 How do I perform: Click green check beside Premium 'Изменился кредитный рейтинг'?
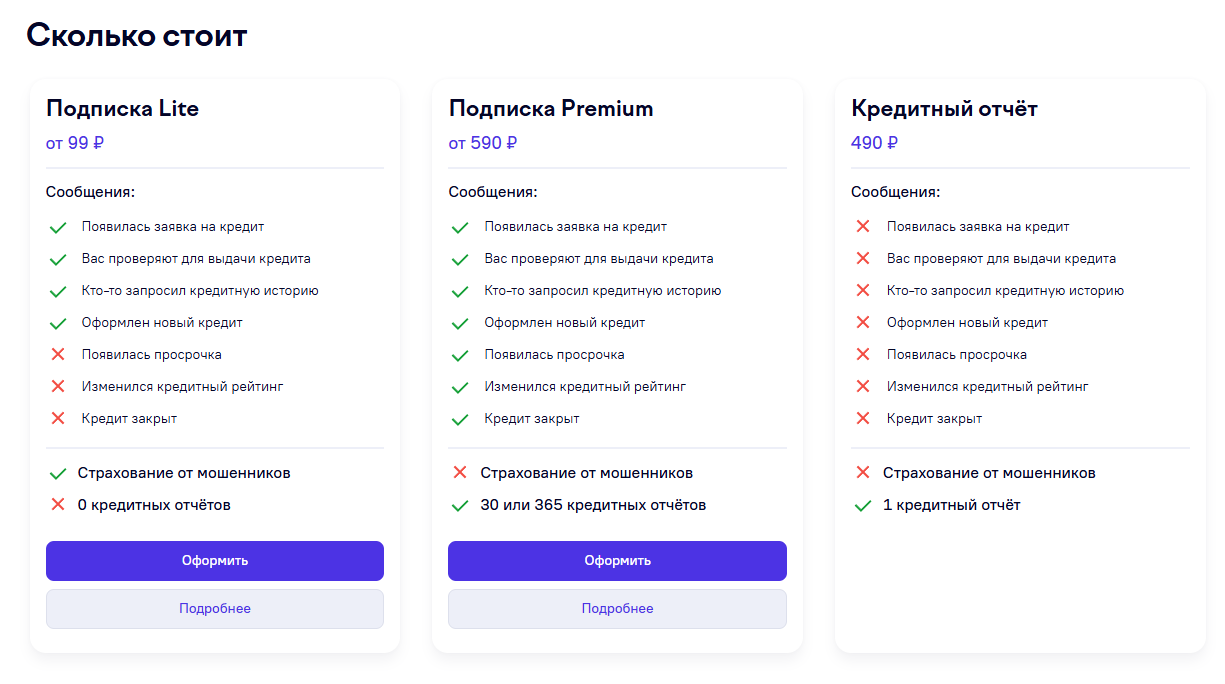point(460,387)
